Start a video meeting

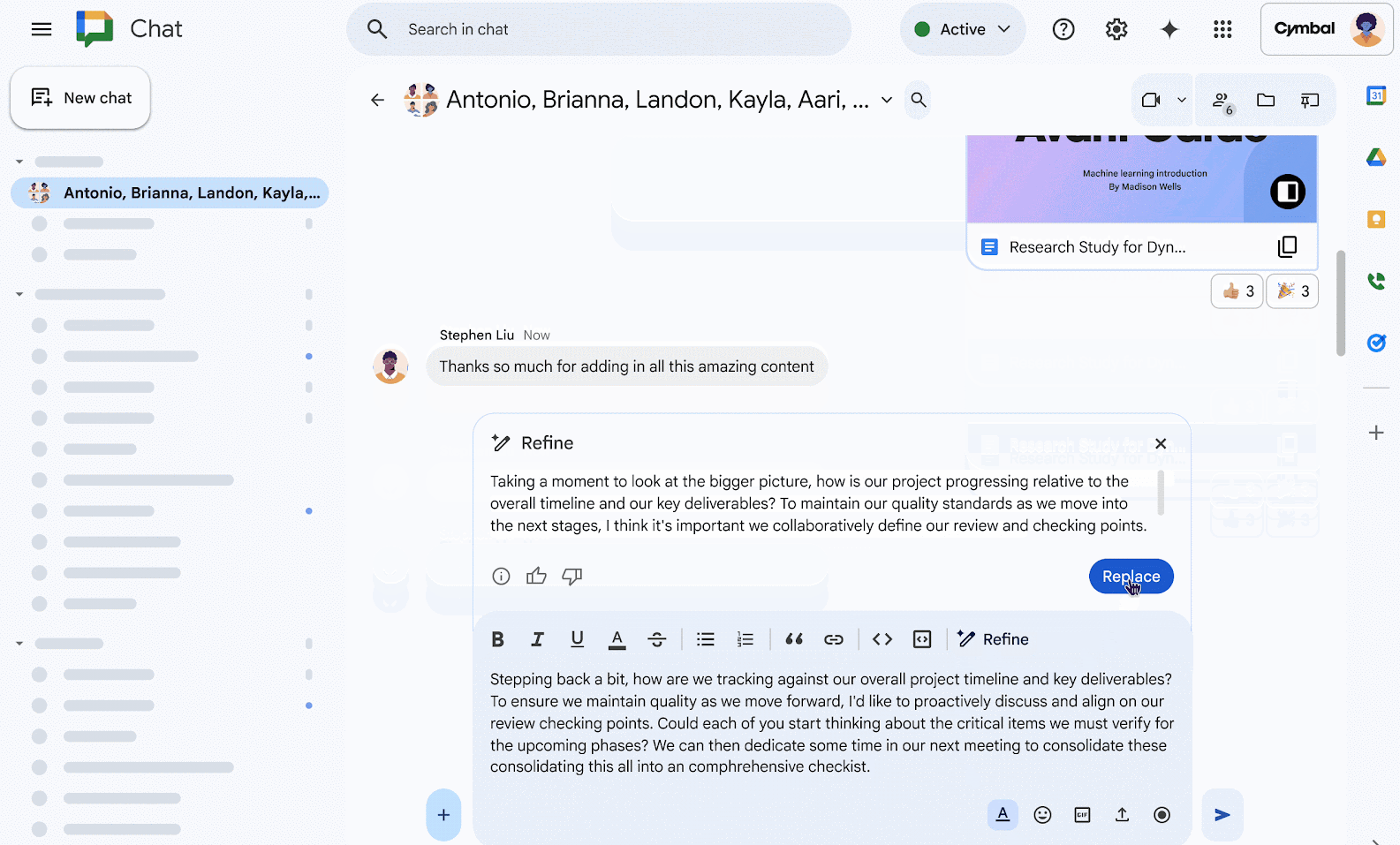click(1150, 100)
